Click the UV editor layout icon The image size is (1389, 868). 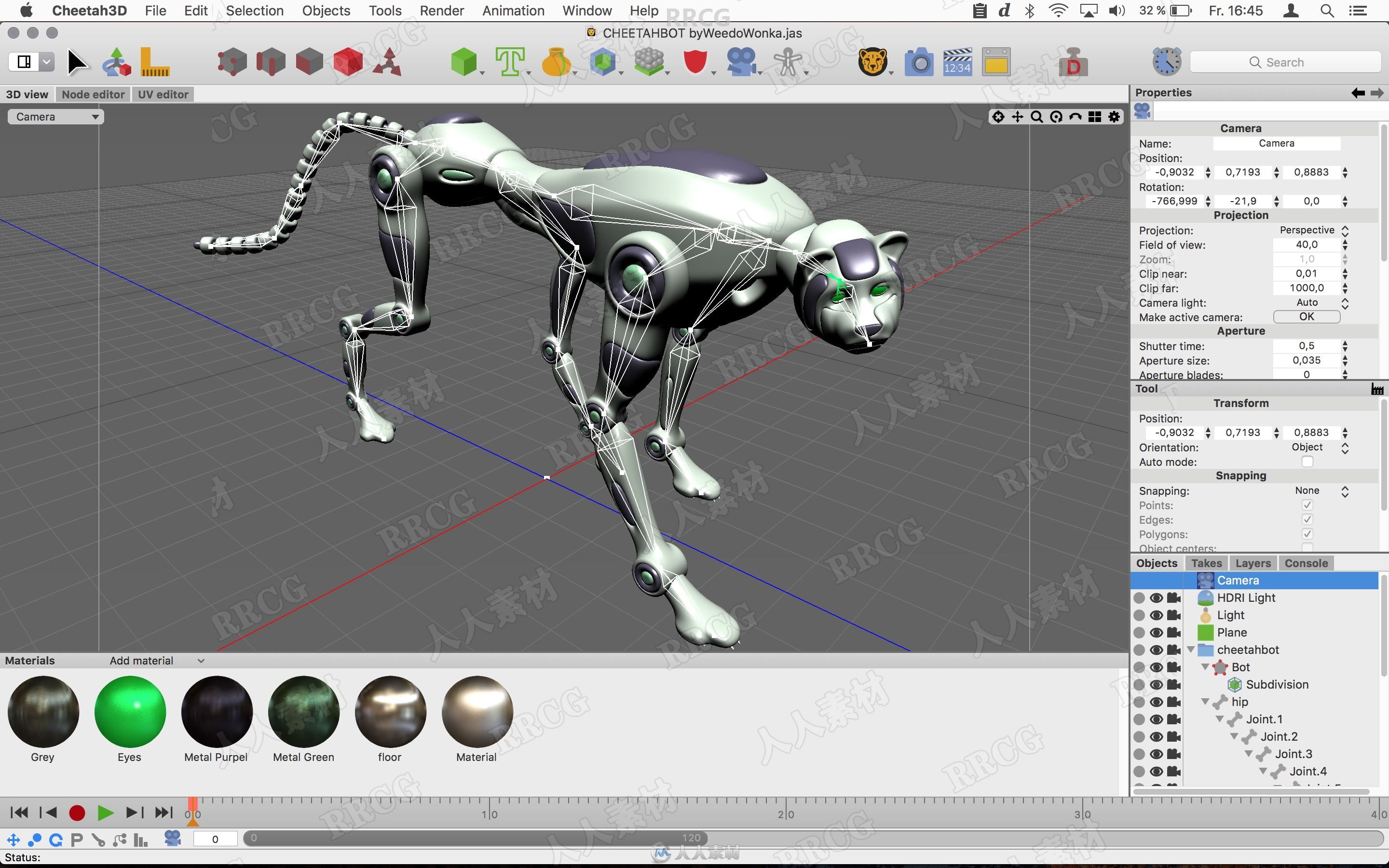pyautogui.click(x=162, y=93)
